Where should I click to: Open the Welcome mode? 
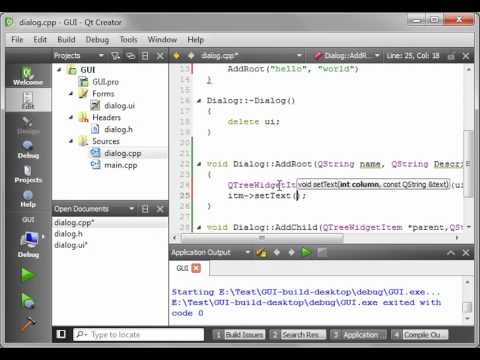[x=28, y=76]
